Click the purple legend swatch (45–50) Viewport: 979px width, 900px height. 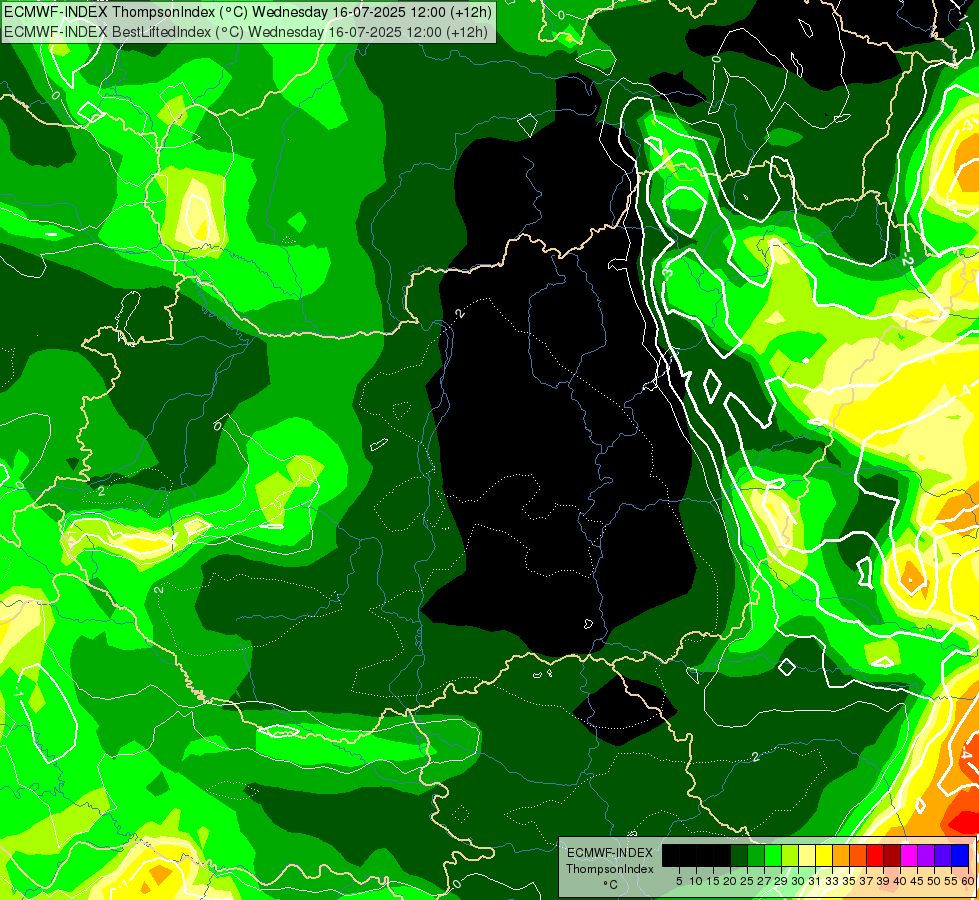[927, 855]
